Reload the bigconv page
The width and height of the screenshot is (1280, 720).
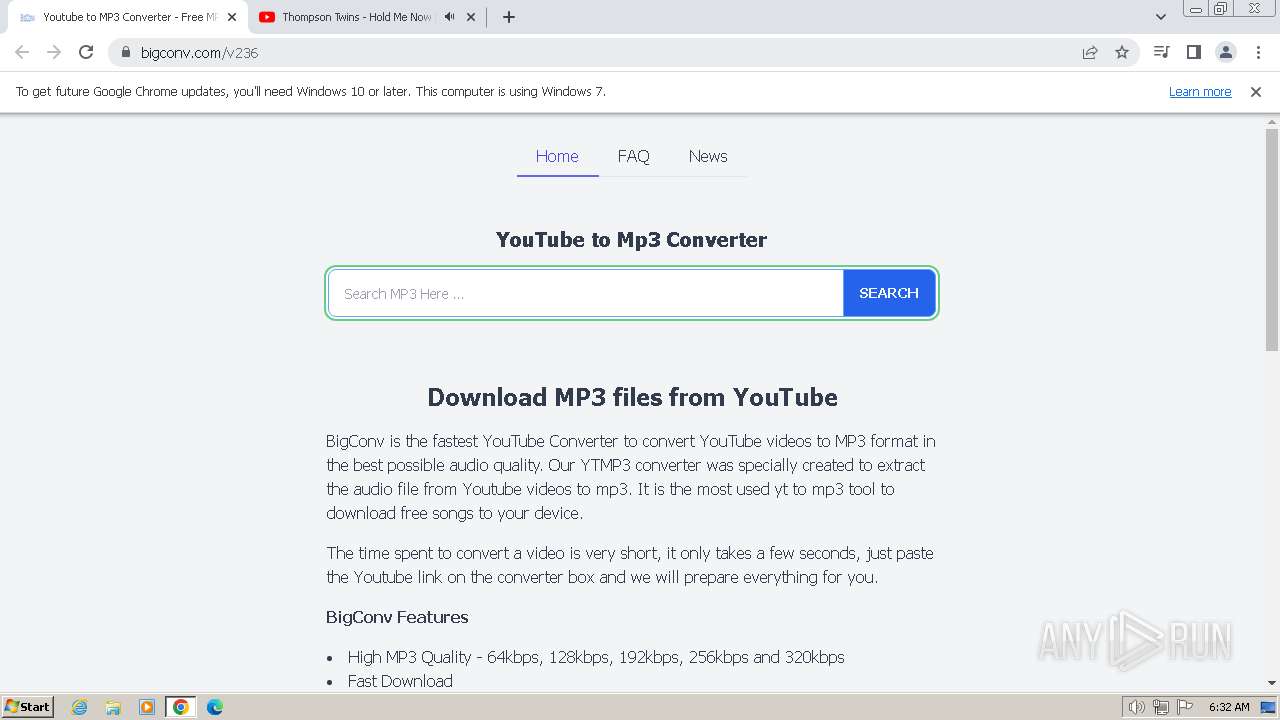click(86, 52)
